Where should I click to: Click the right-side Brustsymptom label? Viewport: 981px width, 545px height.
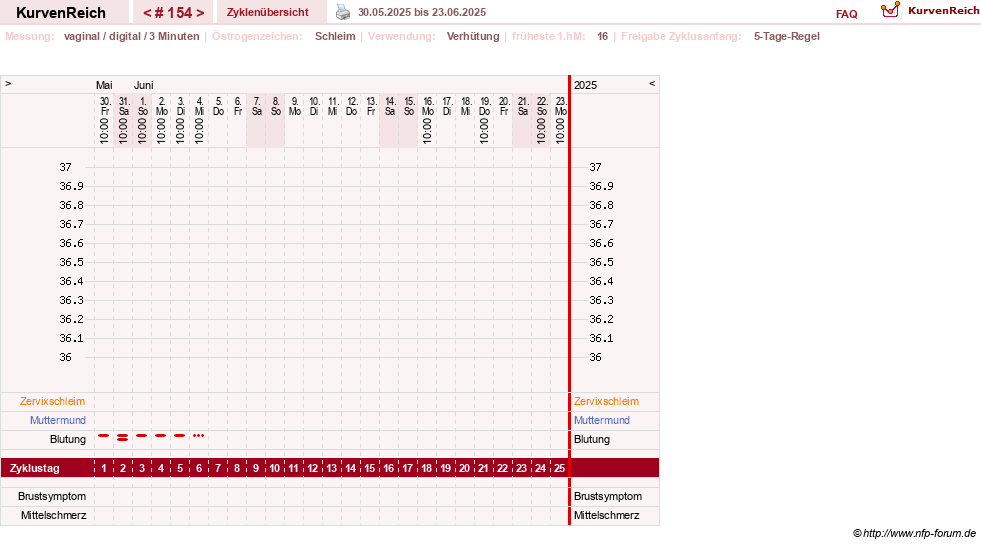(x=608, y=496)
